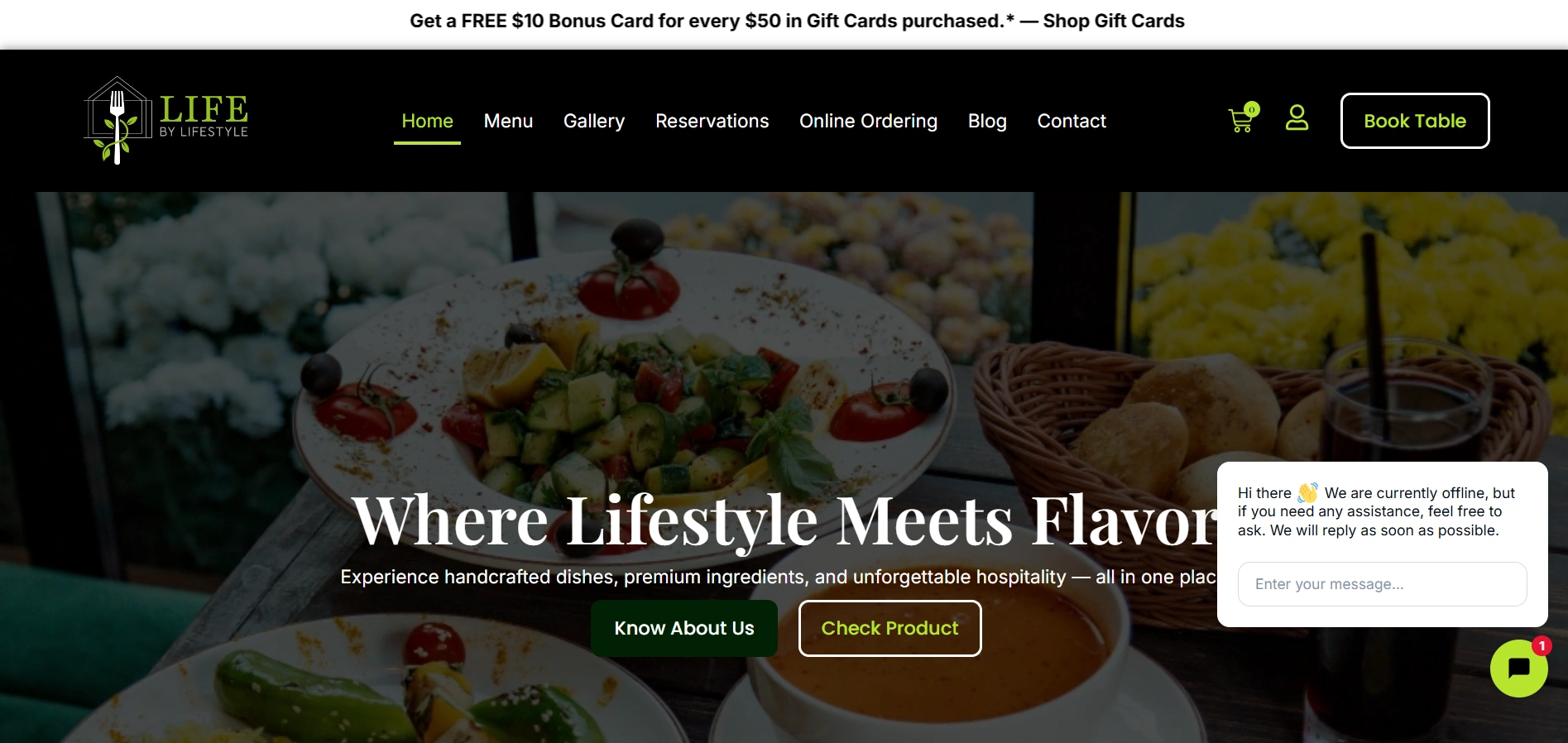Viewport: 1568px width, 743px height.
Task: Click the chat notification badge
Action: tap(1542, 645)
